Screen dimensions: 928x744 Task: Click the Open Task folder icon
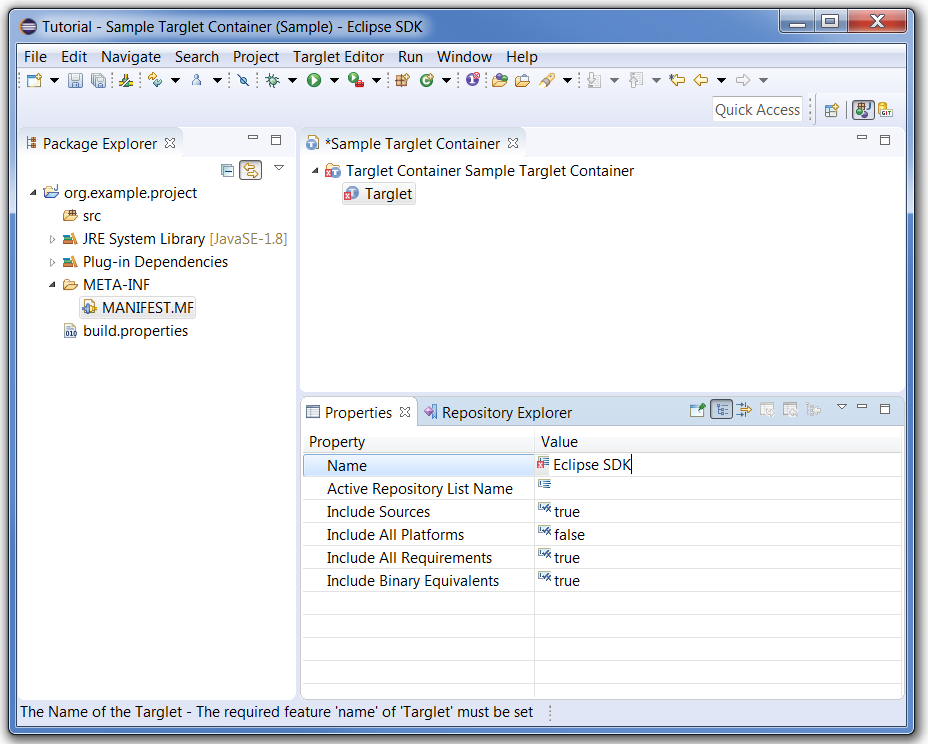(x=522, y=80)
